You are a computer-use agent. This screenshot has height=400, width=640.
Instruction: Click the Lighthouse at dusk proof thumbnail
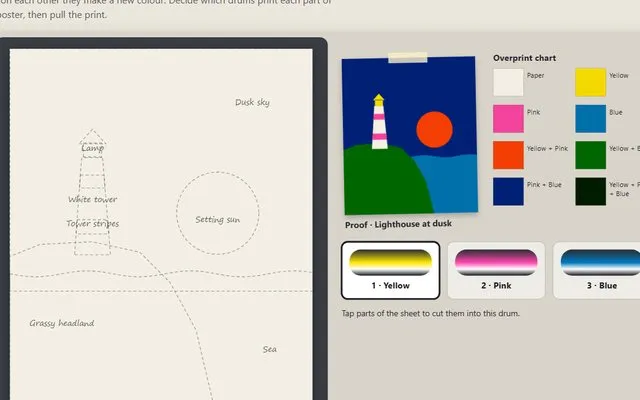pyautogui.click(x=410, y=136)
